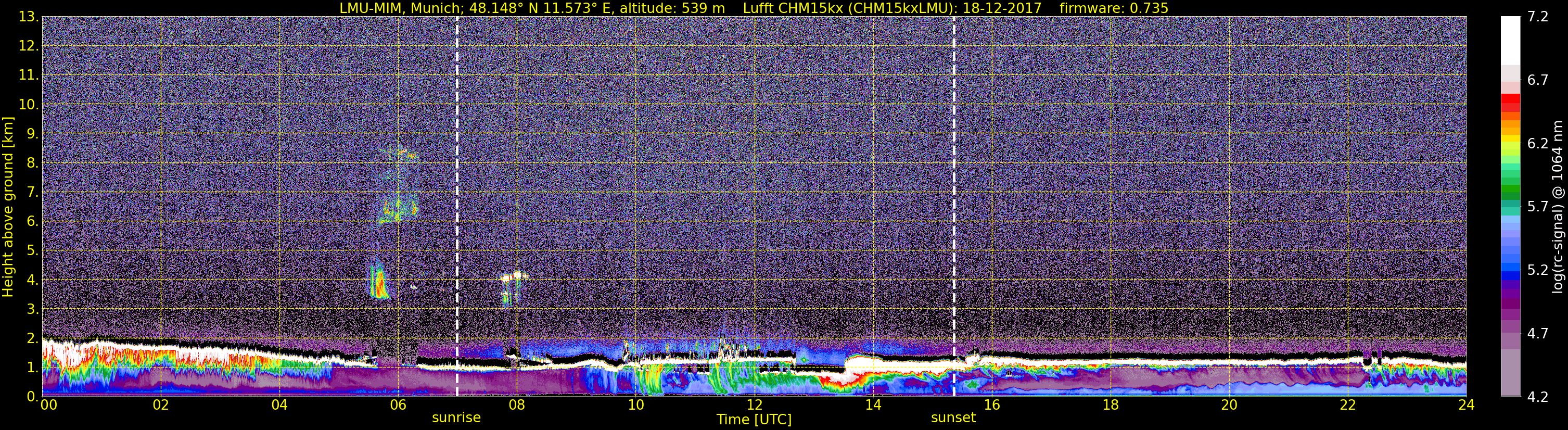Viewport: 1568px width, 430px height.
Task: Click the y-axis tick label '9.'
Action: (32, 133)
